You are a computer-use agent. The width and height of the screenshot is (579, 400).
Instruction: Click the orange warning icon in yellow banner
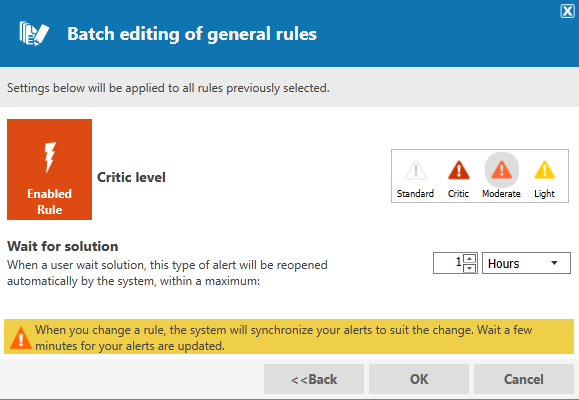pos(21,338)
